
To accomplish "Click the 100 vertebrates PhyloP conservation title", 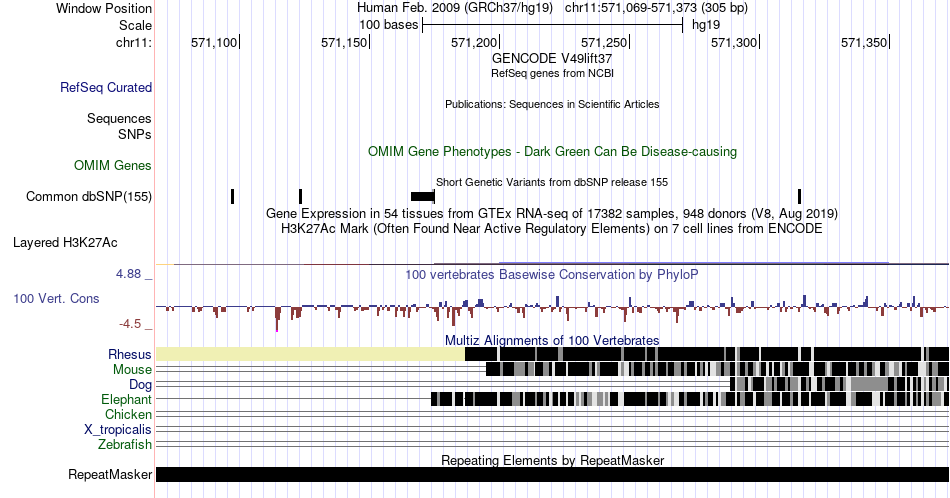I will [x=552, y=274].
